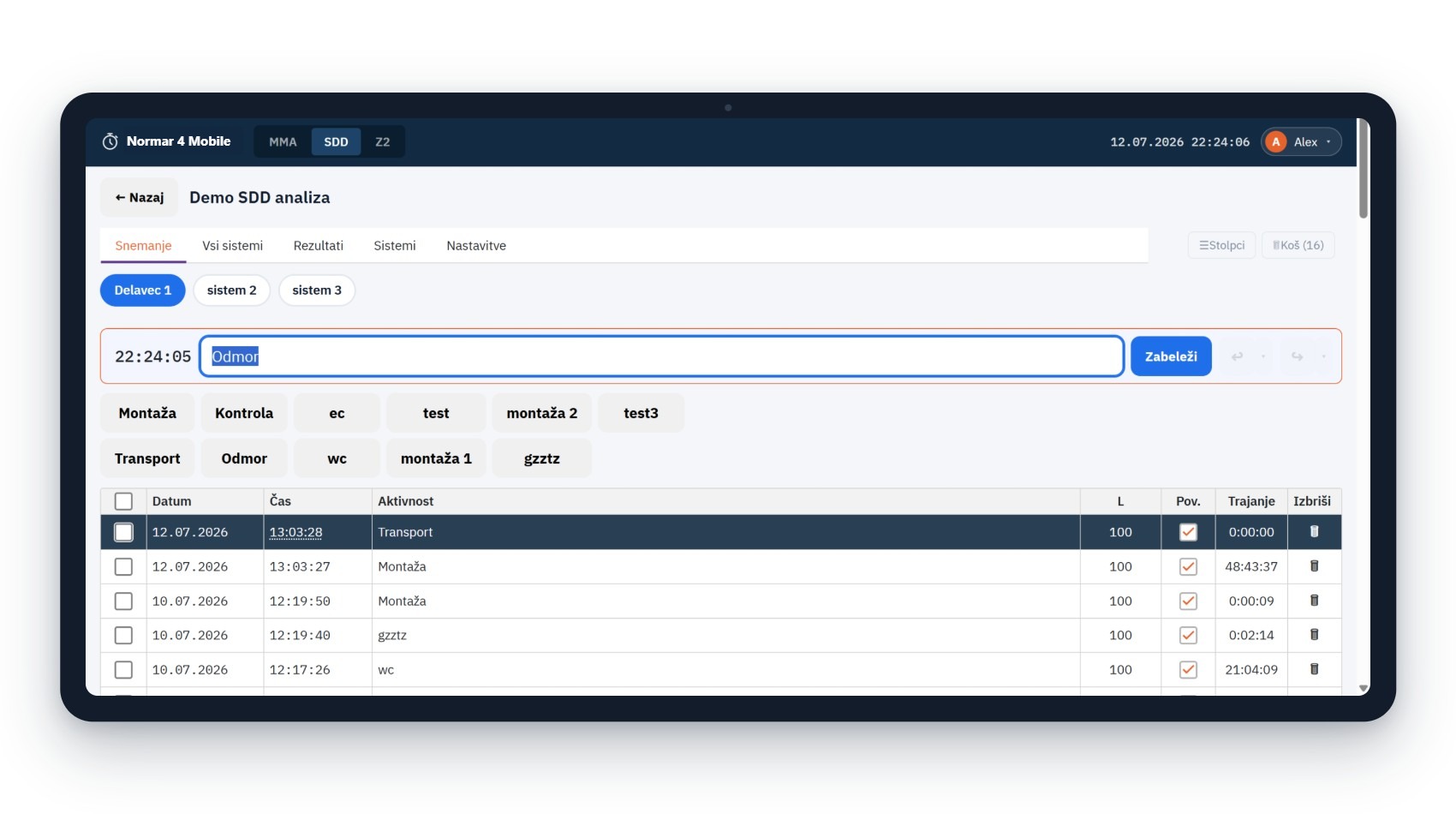Click the 48:43:37 duration cell
The height and width of the screenshot is (814, 1456).
coord(1251,566)
